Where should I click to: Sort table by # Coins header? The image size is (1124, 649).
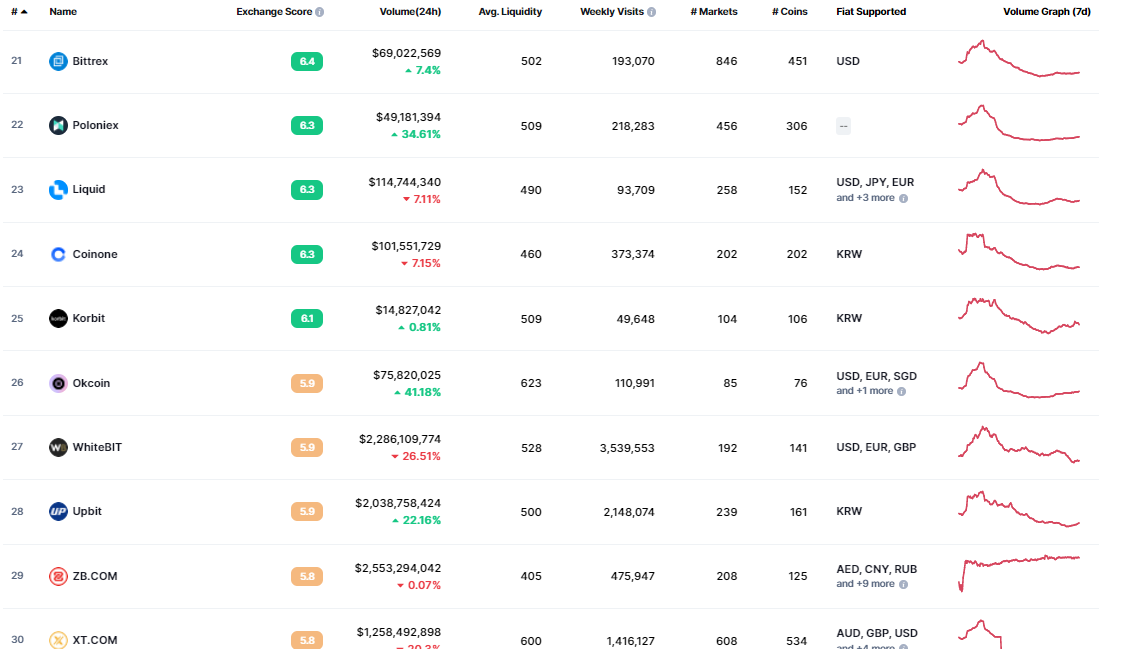click(x=790, y=11)
